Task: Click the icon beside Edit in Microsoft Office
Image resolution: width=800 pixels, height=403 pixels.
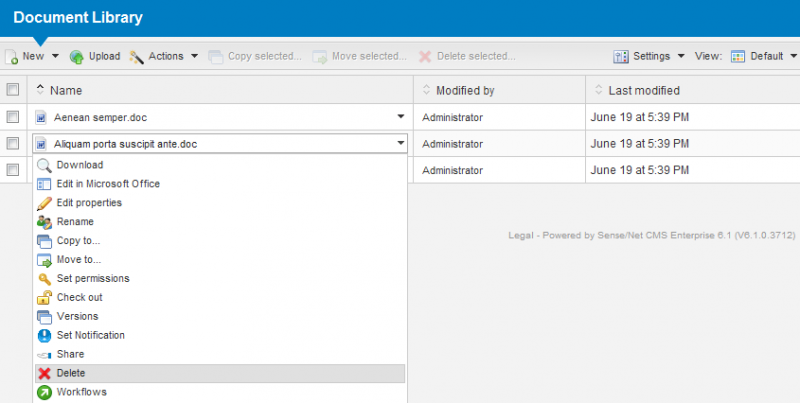Action: pos(44,184)
